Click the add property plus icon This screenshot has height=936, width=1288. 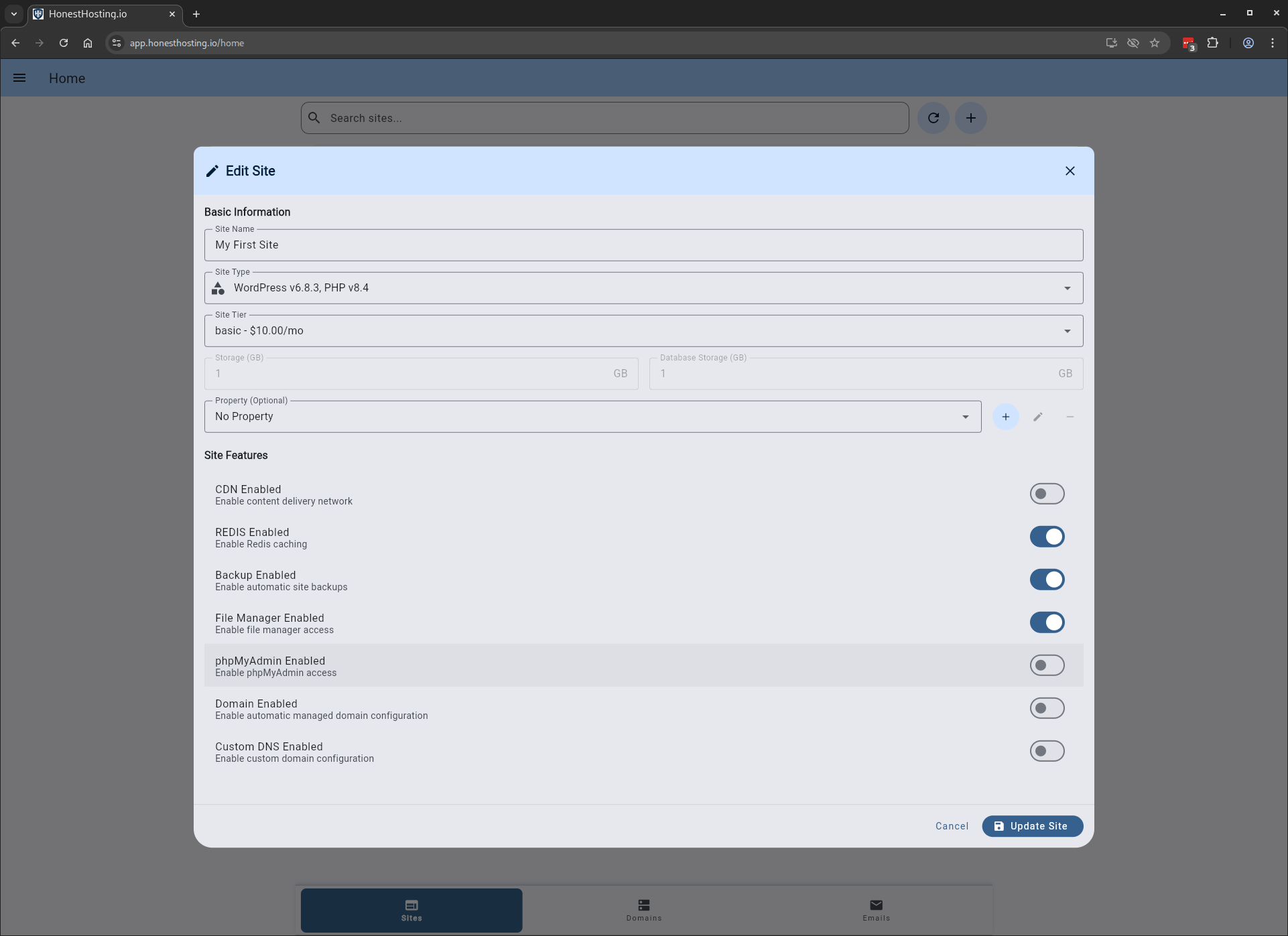click(1005, 417)
